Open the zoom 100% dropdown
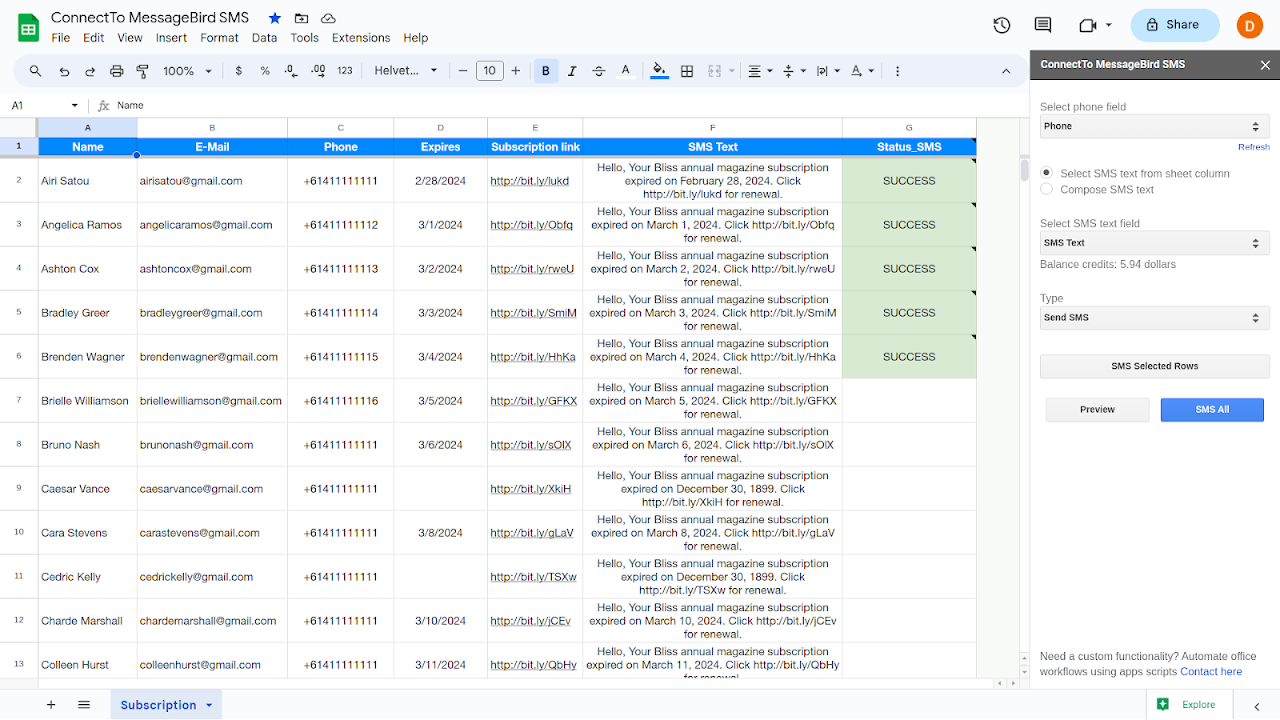 pos(188,71)
